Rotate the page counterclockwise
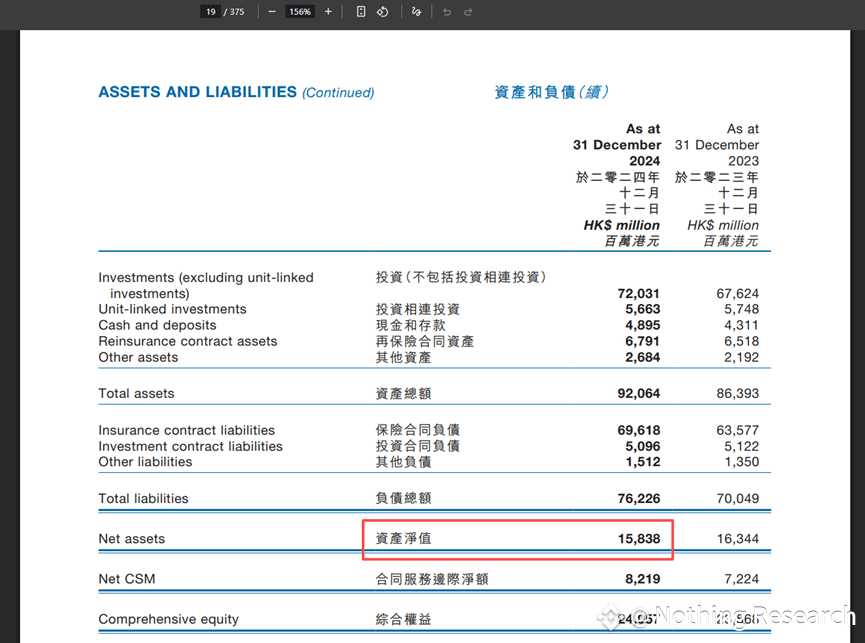 pyautogui.click(x=383, y=12)
